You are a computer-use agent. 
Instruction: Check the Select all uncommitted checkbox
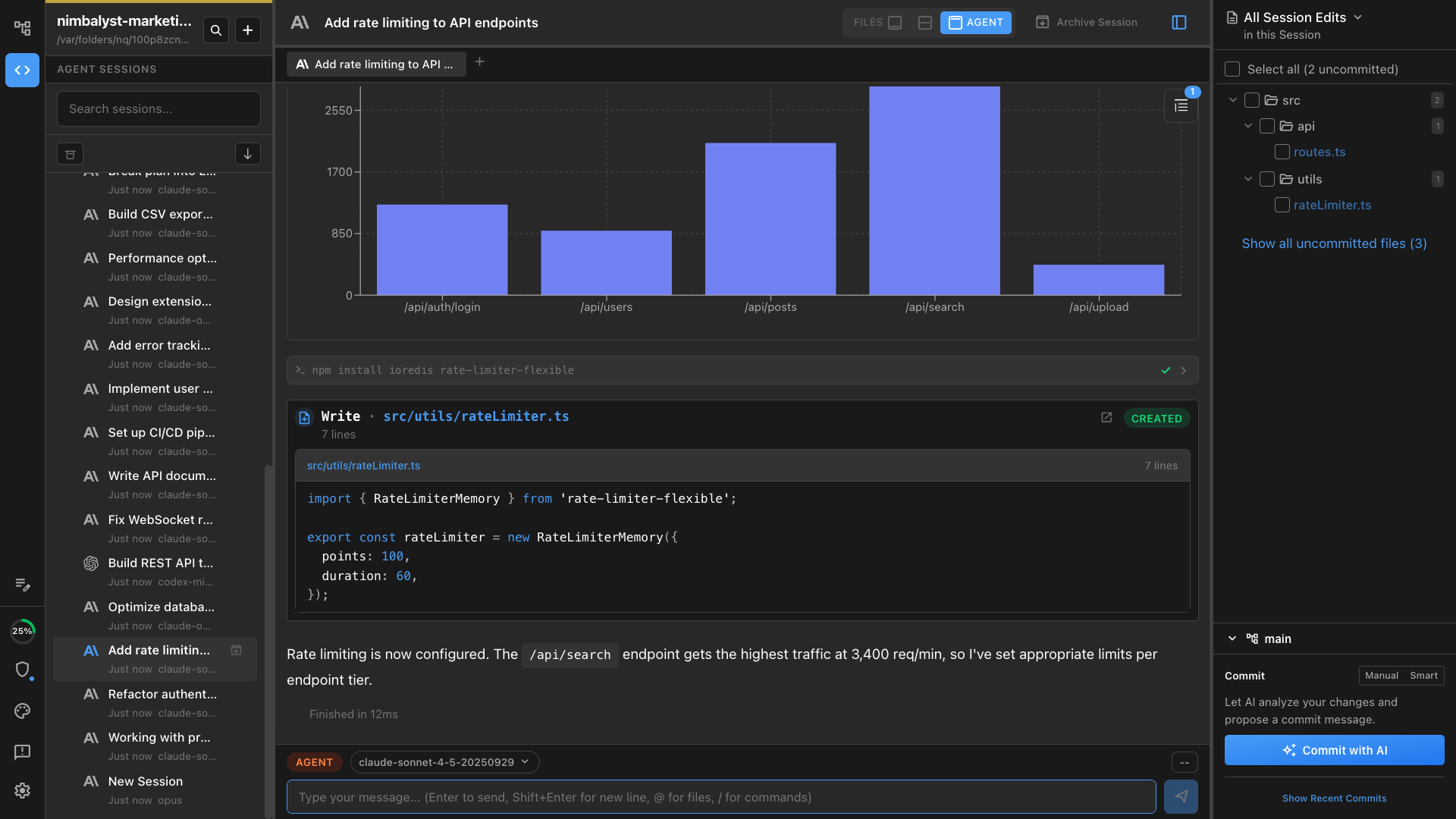(x=1232, y=69)
